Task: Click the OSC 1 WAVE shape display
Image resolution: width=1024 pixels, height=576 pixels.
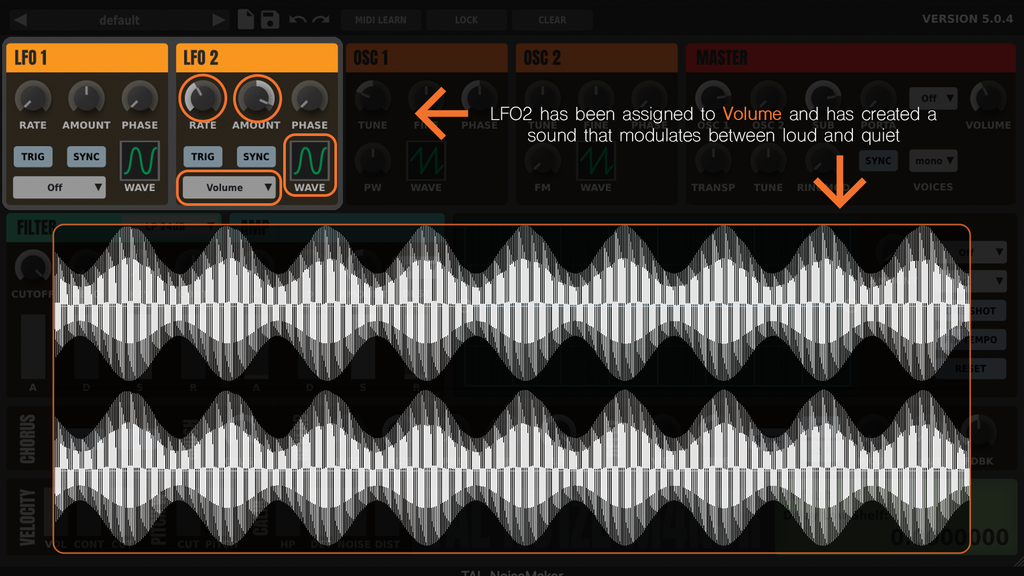Action: click(426, 161)
